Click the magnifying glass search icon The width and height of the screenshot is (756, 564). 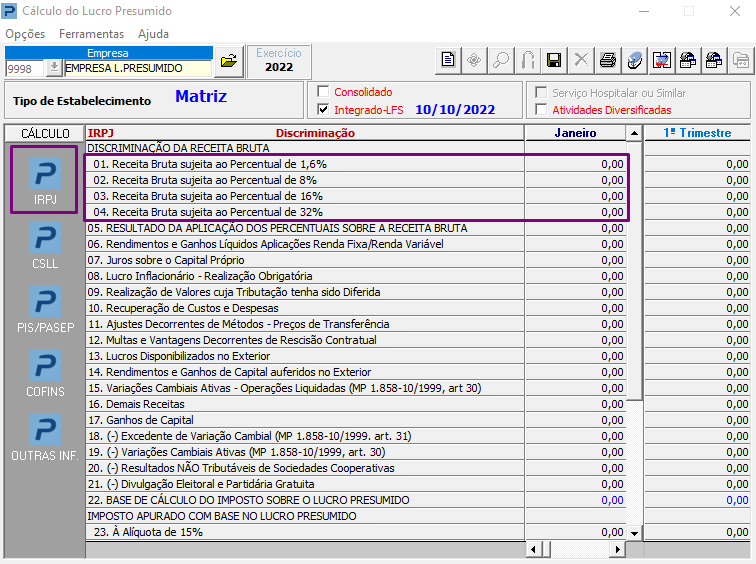tap(501, 60)
